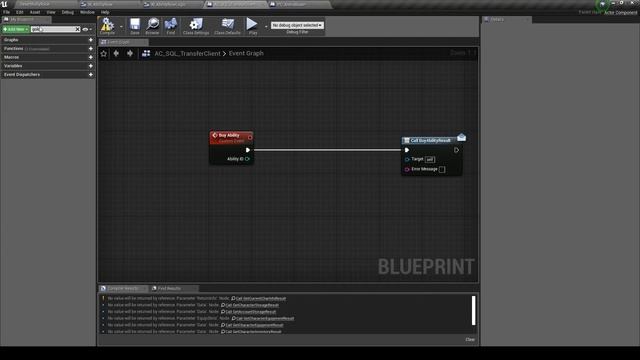Screen dimensions: 640x360
Task: Expand the Variables section
Action: [x=13, y=66]
